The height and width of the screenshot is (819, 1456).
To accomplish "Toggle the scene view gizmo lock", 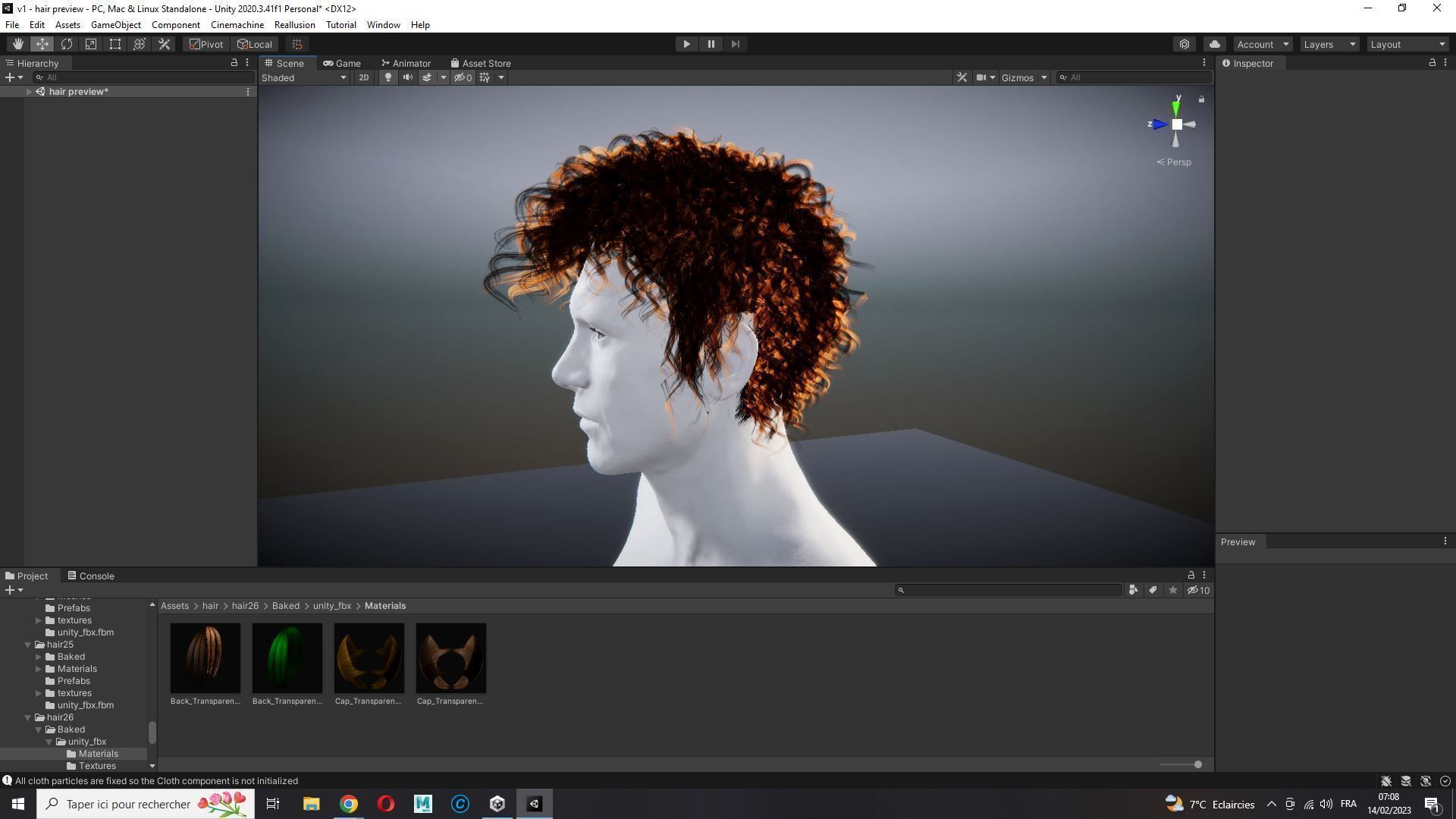I will (1201, 99).
